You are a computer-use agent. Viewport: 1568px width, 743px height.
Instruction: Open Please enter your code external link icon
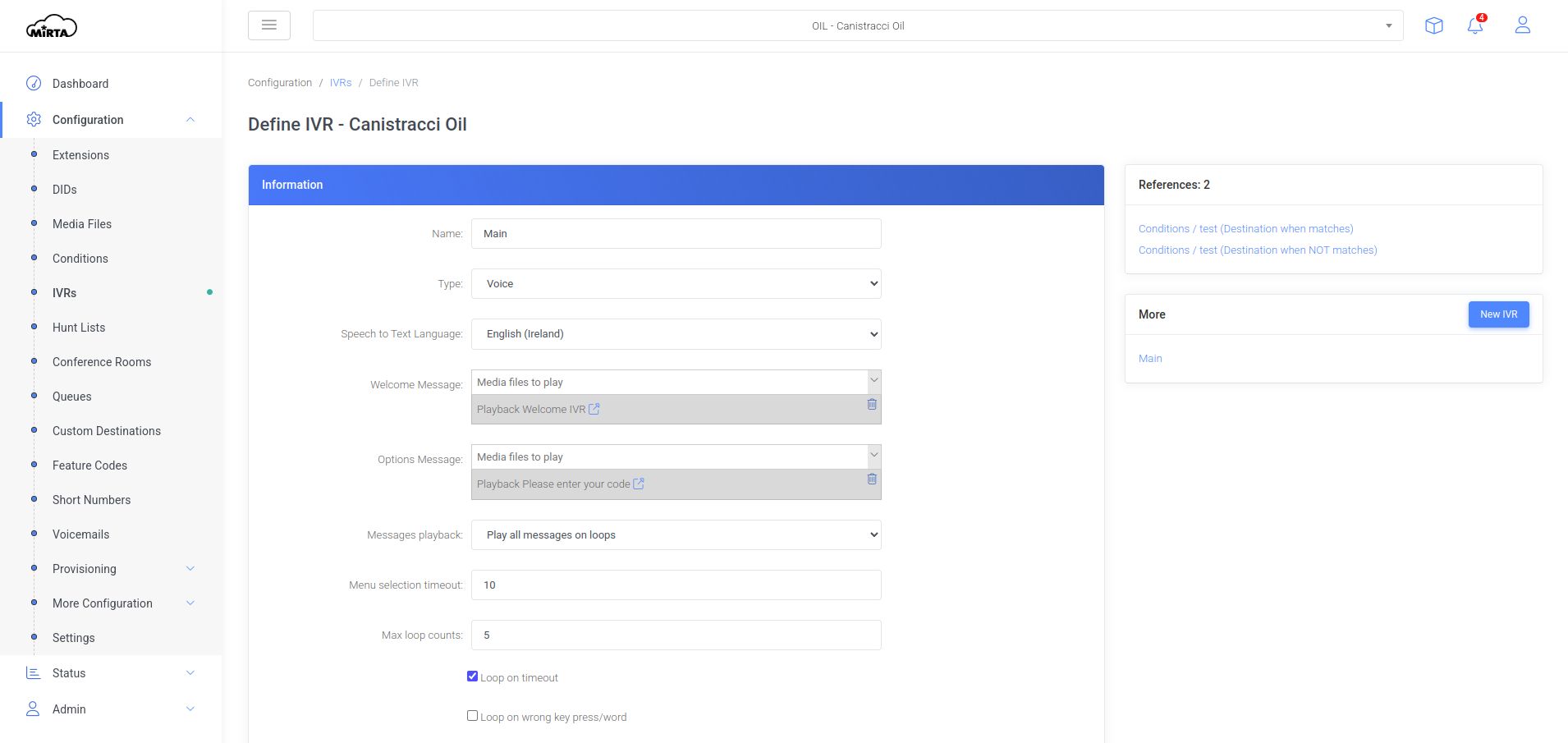639,484
